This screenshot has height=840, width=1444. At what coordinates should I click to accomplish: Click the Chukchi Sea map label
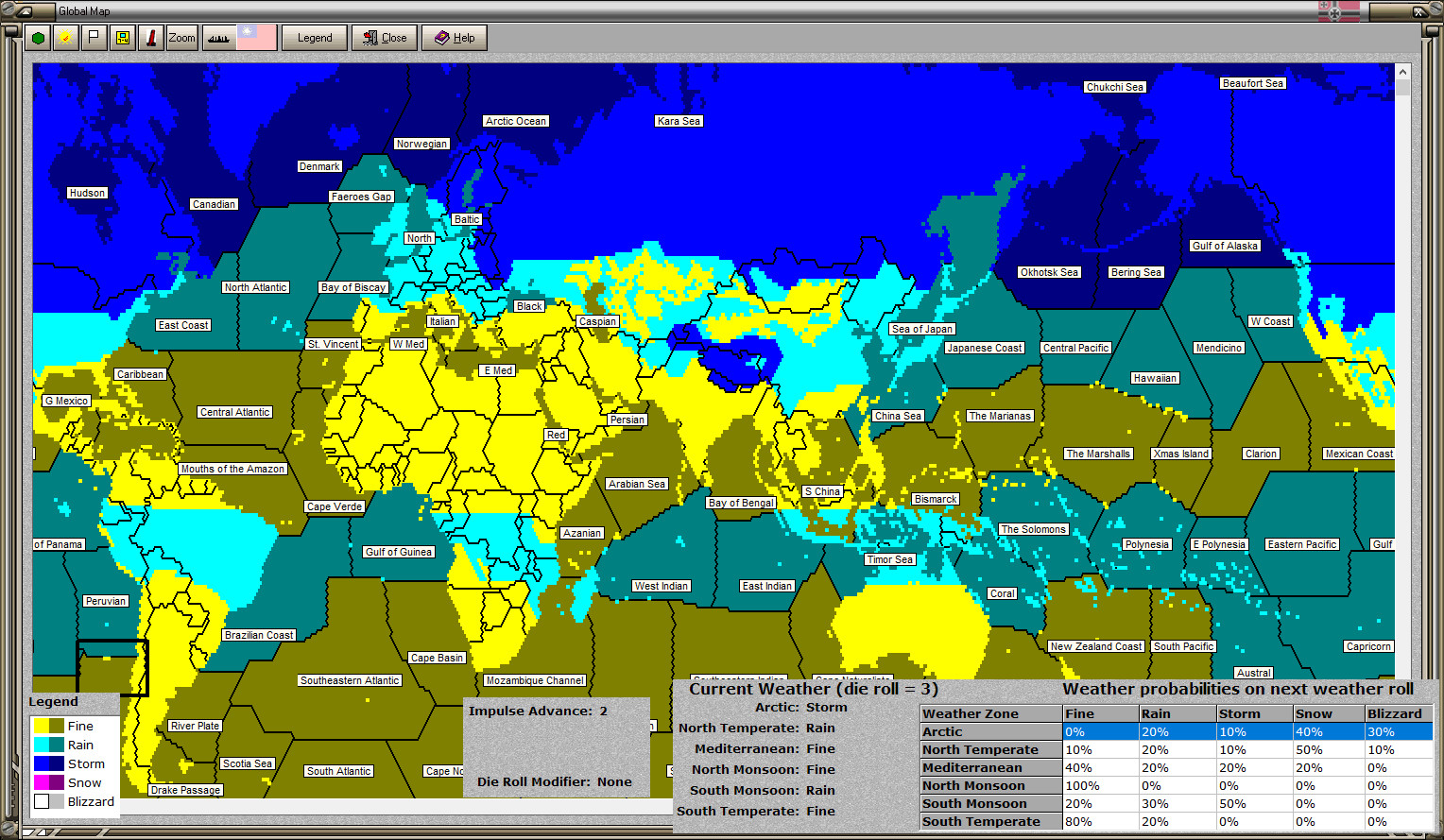point(1115,87)
